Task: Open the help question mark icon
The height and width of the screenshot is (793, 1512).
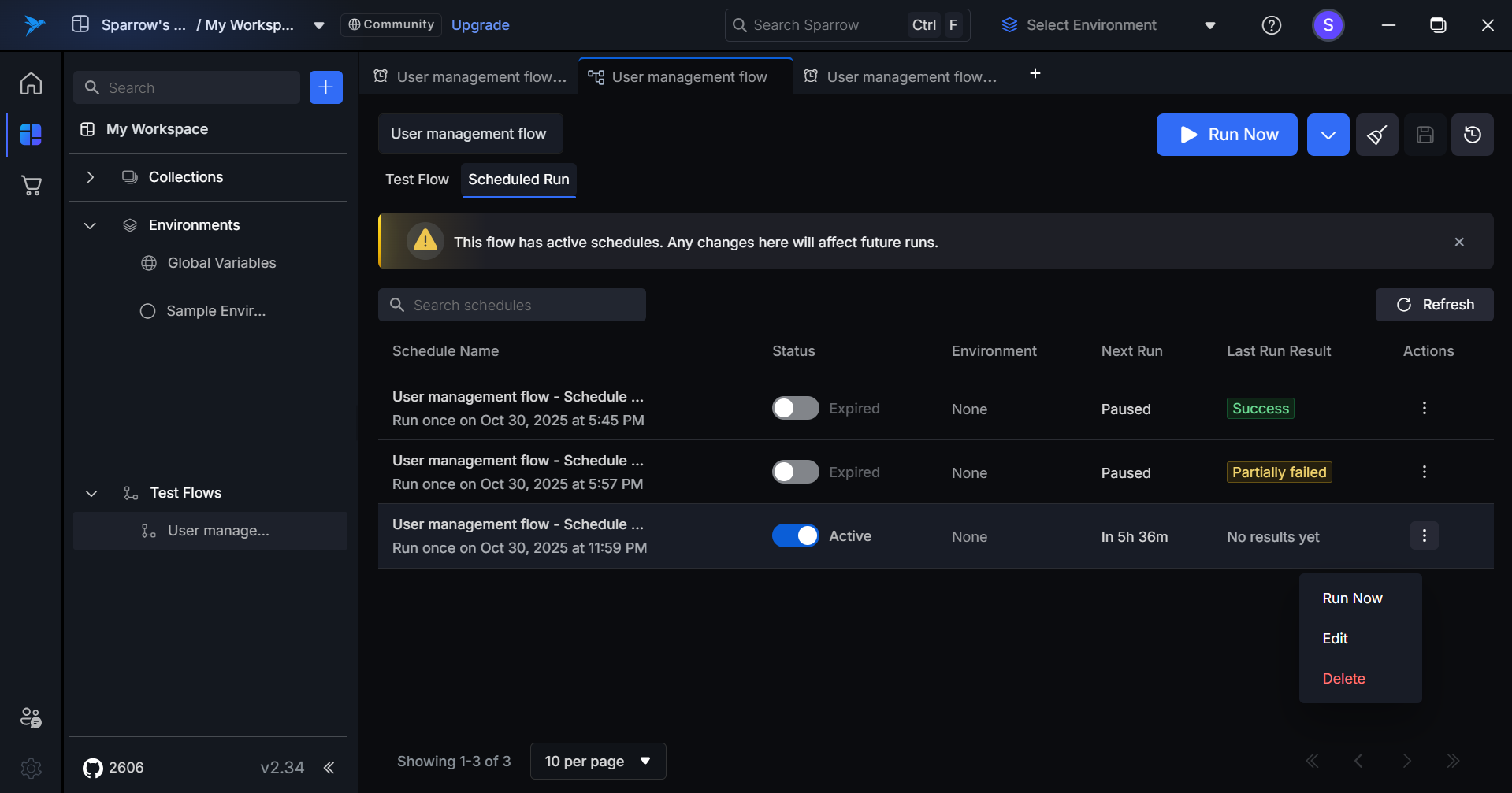Action: coord(1271,25)
